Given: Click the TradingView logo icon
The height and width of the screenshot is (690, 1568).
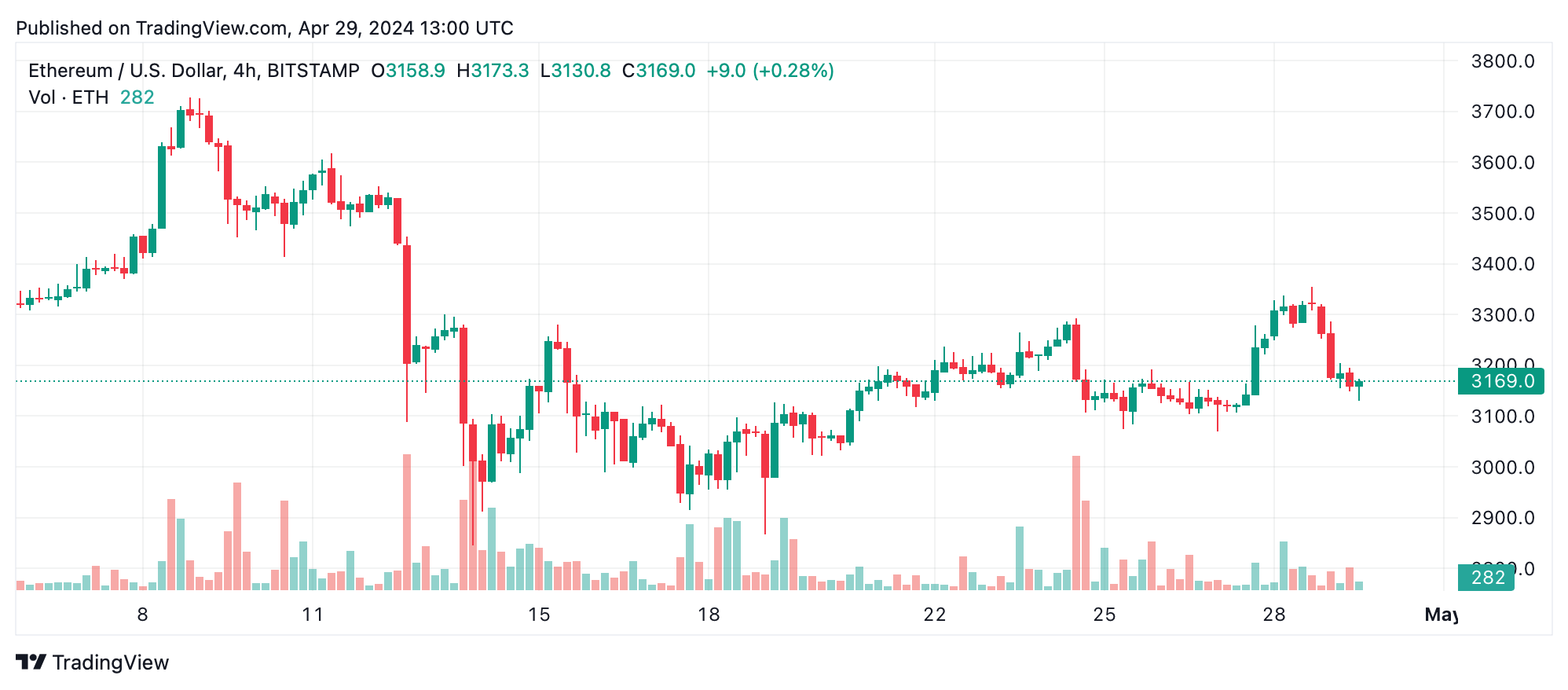Looking at the screenshot, I should tap(31, 662).
